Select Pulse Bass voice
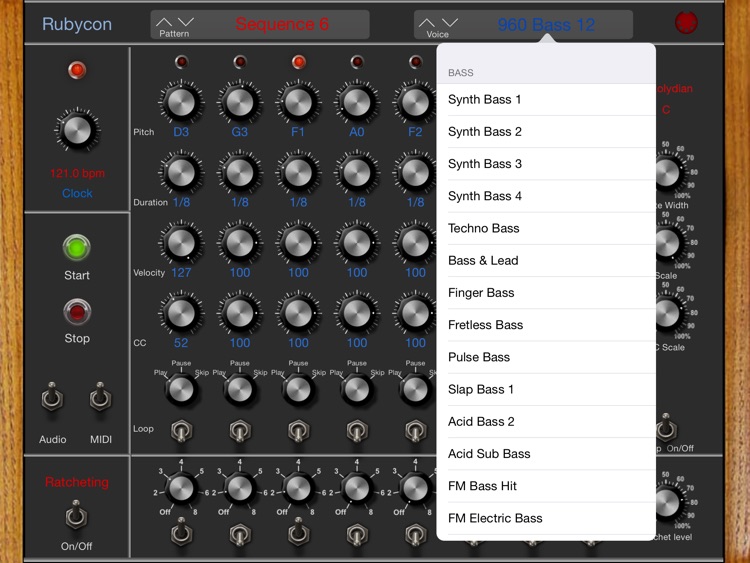This screenshot has height=563, width=750. tap(546, 357)
